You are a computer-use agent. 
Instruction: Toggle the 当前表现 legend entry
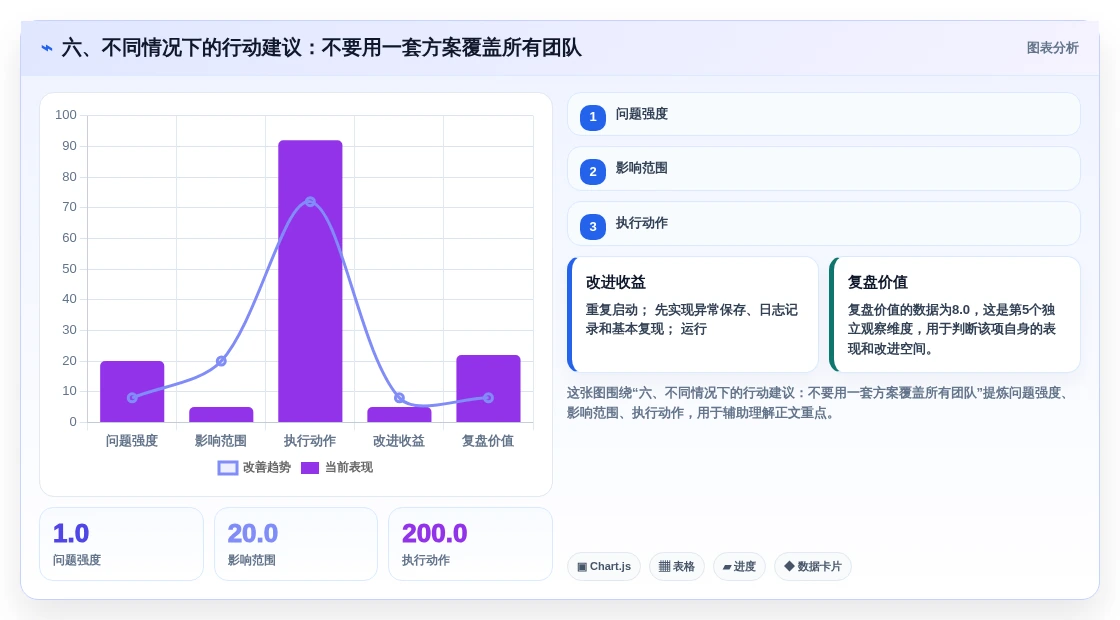[x=337, y=467]
